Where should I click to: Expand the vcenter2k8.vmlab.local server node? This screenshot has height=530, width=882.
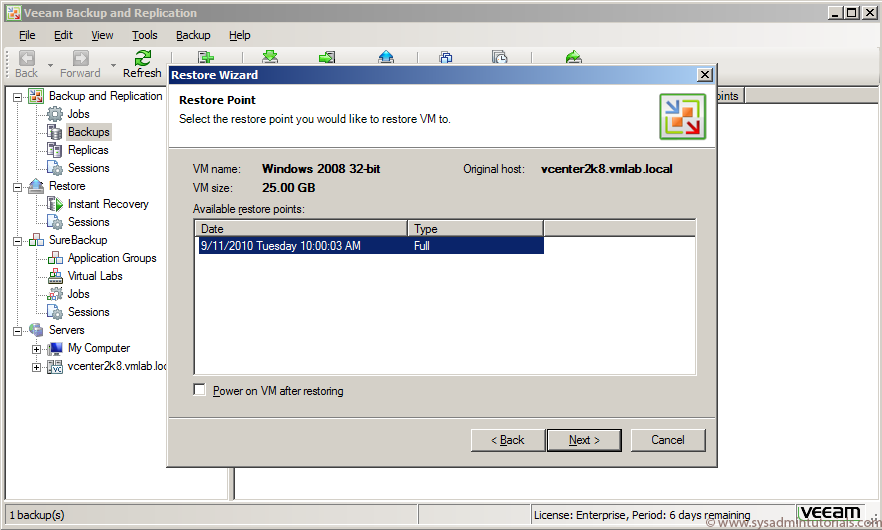click(36, 367)
